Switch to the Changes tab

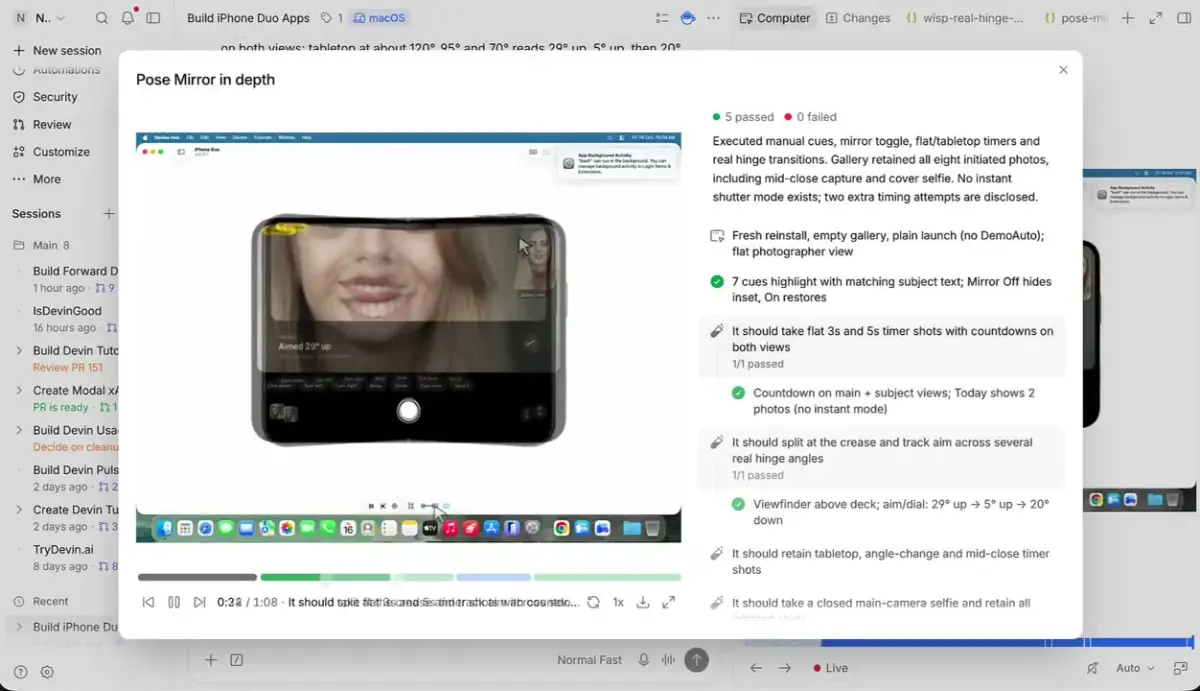[858, 18]
